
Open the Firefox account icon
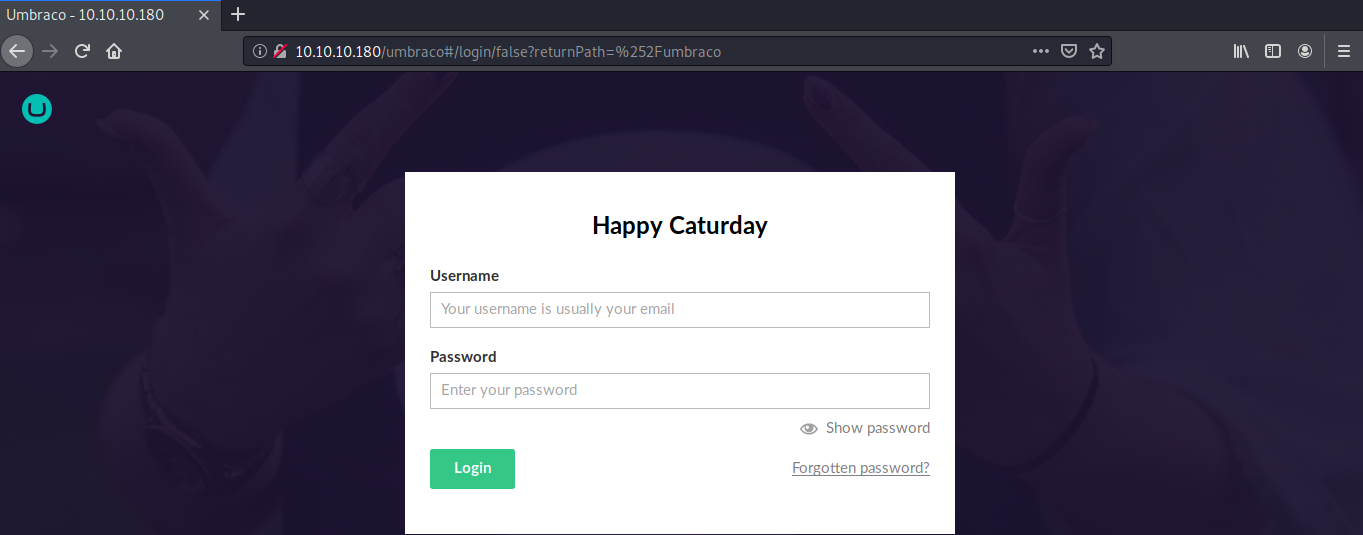tap(1305, 51)
